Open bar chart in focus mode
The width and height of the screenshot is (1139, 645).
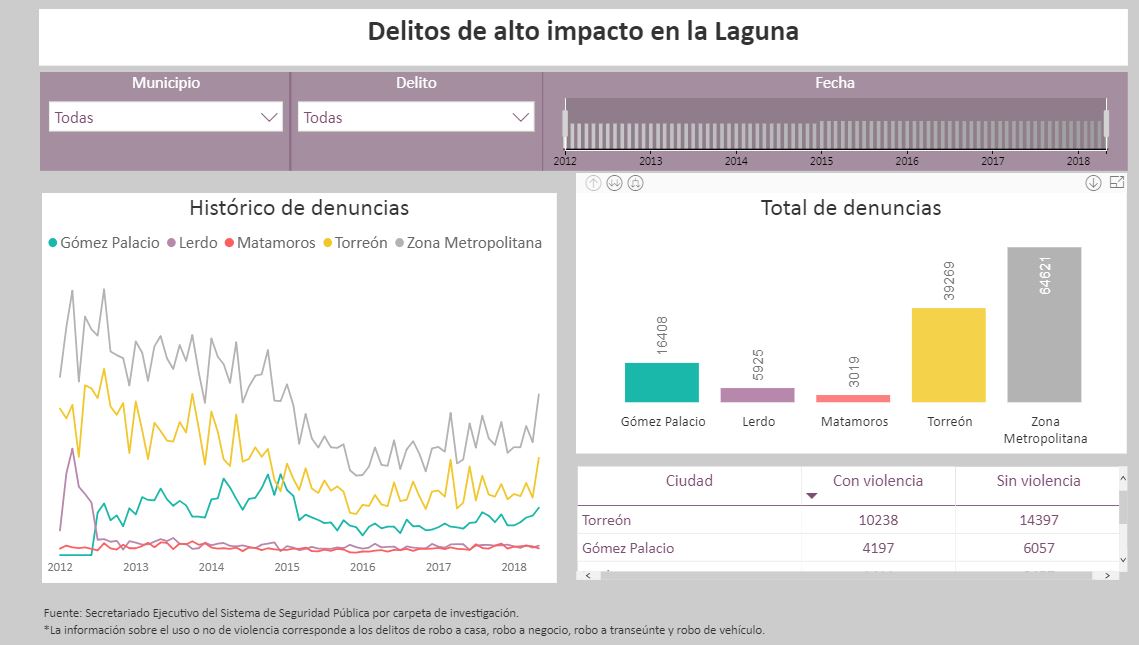(1117, 183)
